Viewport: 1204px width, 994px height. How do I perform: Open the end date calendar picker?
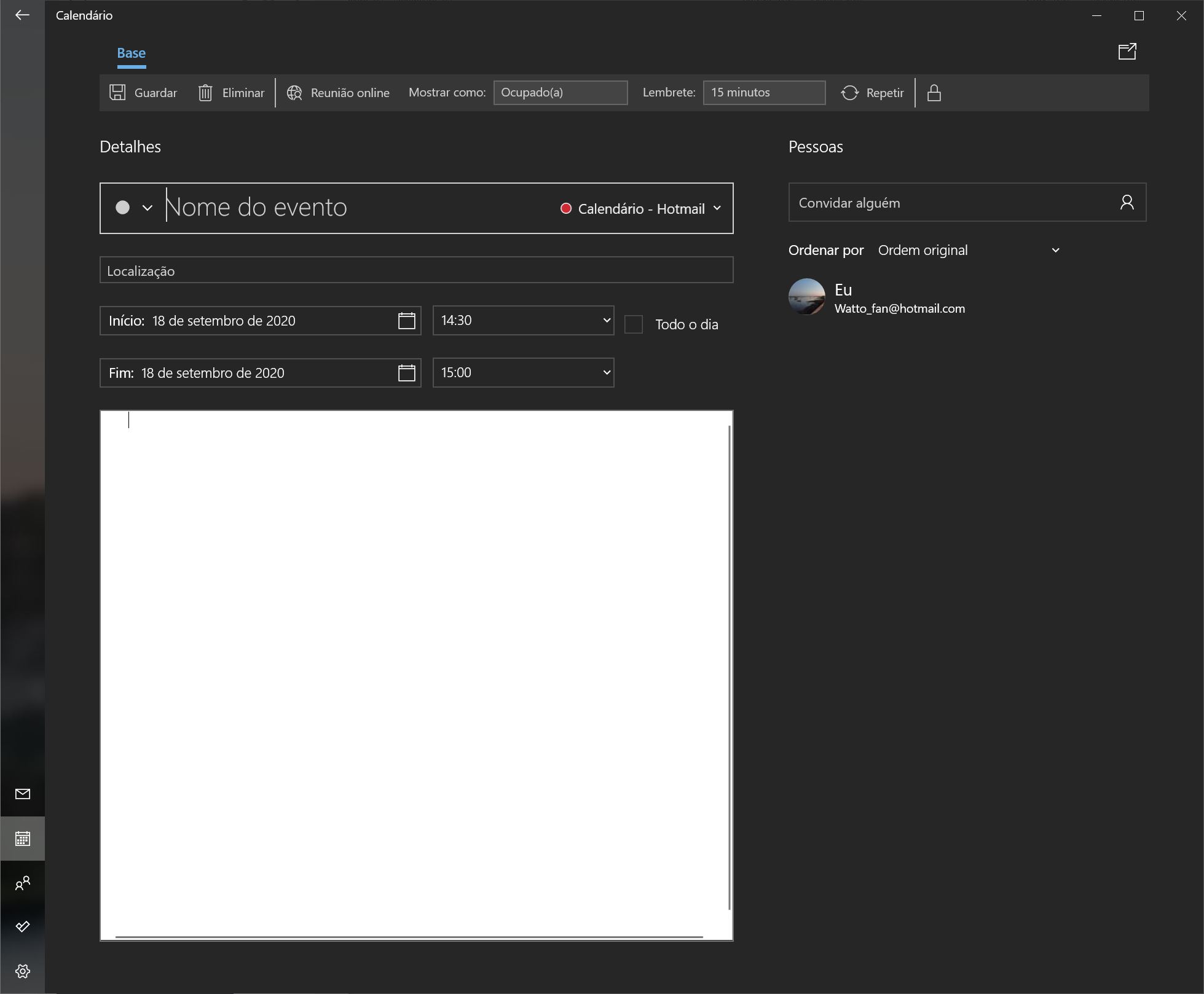tap(407, 373)
